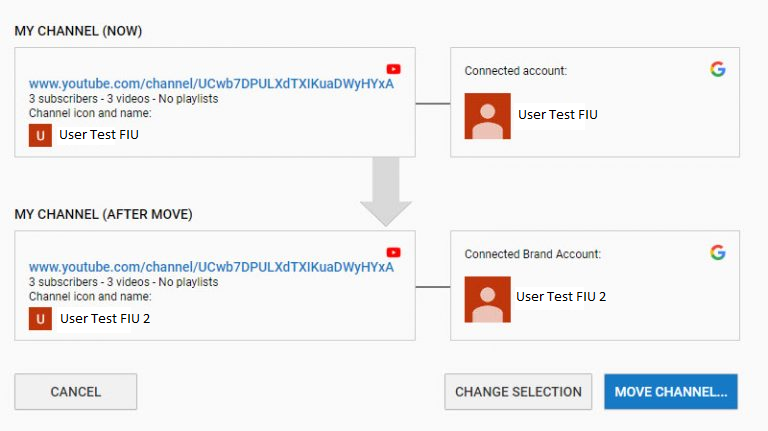Click the User Test FIU connected account name

[x=558, y=115]
